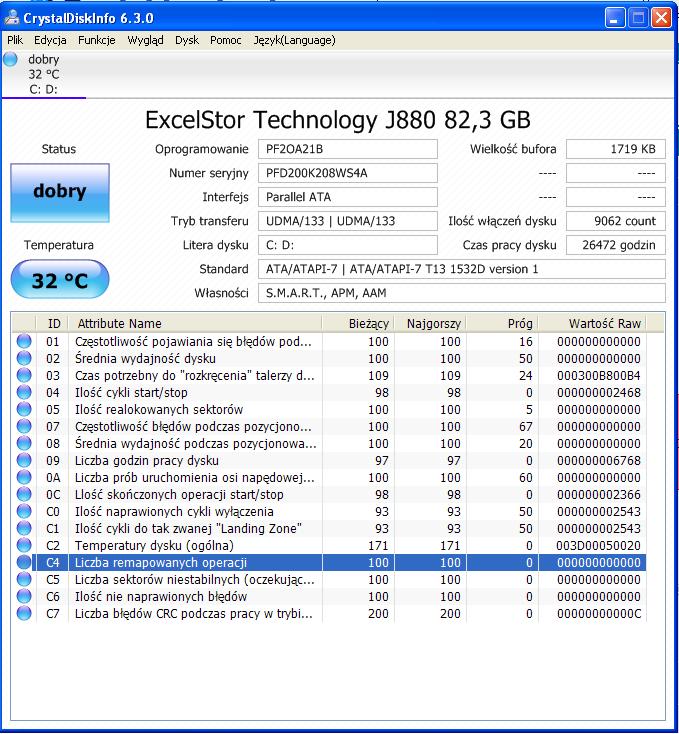Screen dimensions: 679x734
Task: Click the buffer size field 1719 KB
Action: [x=616, y=149]
